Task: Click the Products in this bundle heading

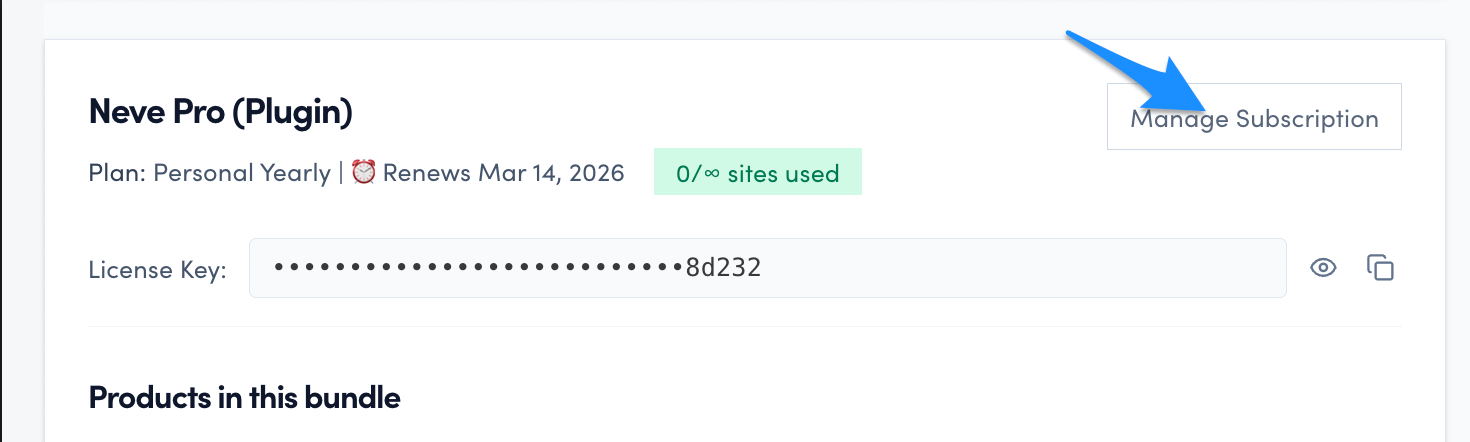Action: tap(244, 397)
